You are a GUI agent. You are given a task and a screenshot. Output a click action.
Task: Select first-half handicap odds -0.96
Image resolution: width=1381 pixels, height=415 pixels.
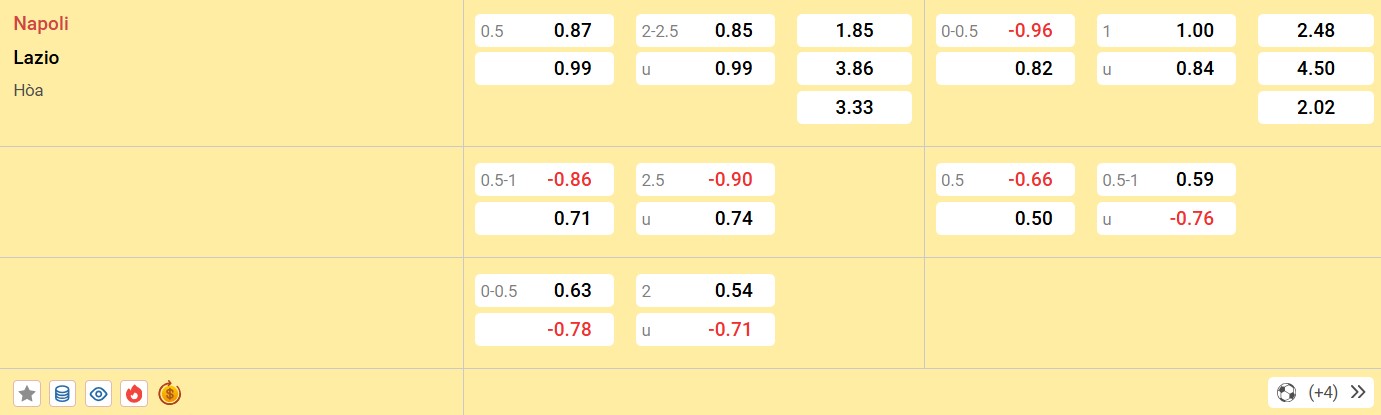(x=1005, y=31)
